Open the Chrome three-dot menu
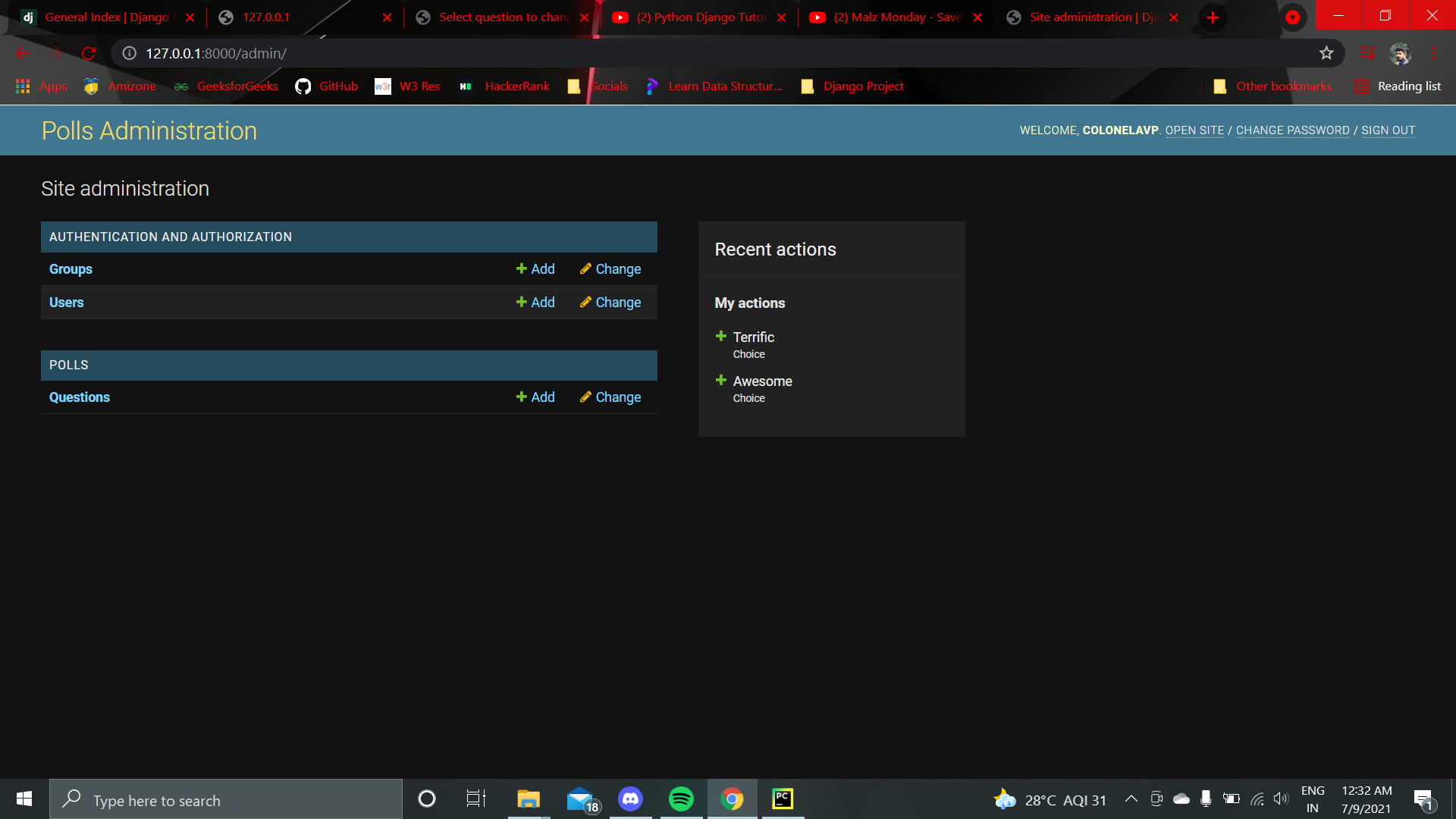The width and height of the screenshot is (1456, 819). point(1433,53)
